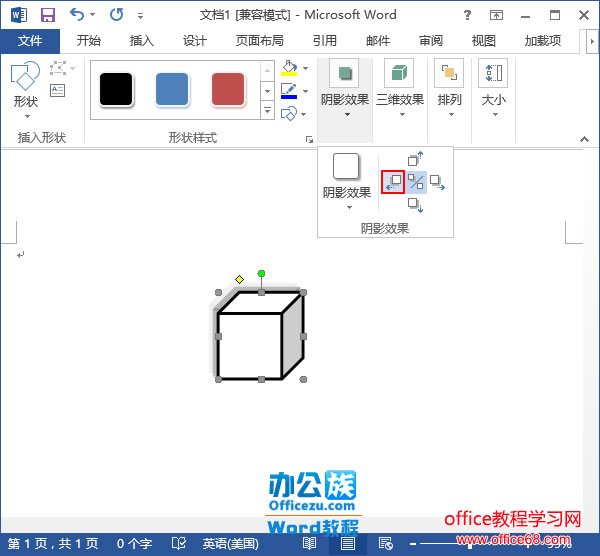Screen dimensions: 600x556
Task: Switch to the 开始 tab
Action: 88,41
